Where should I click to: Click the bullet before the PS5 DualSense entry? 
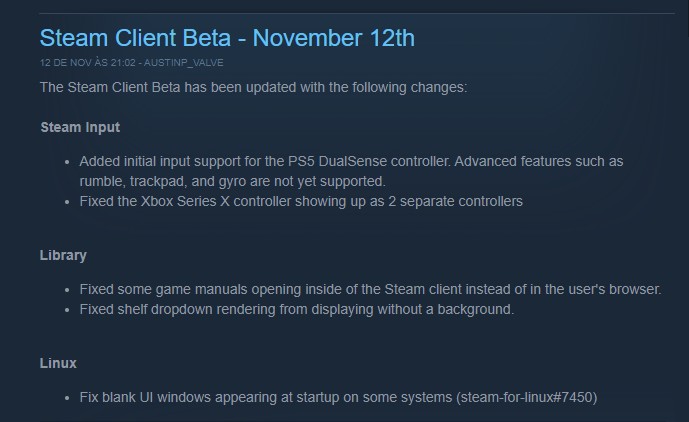point(67,161)
